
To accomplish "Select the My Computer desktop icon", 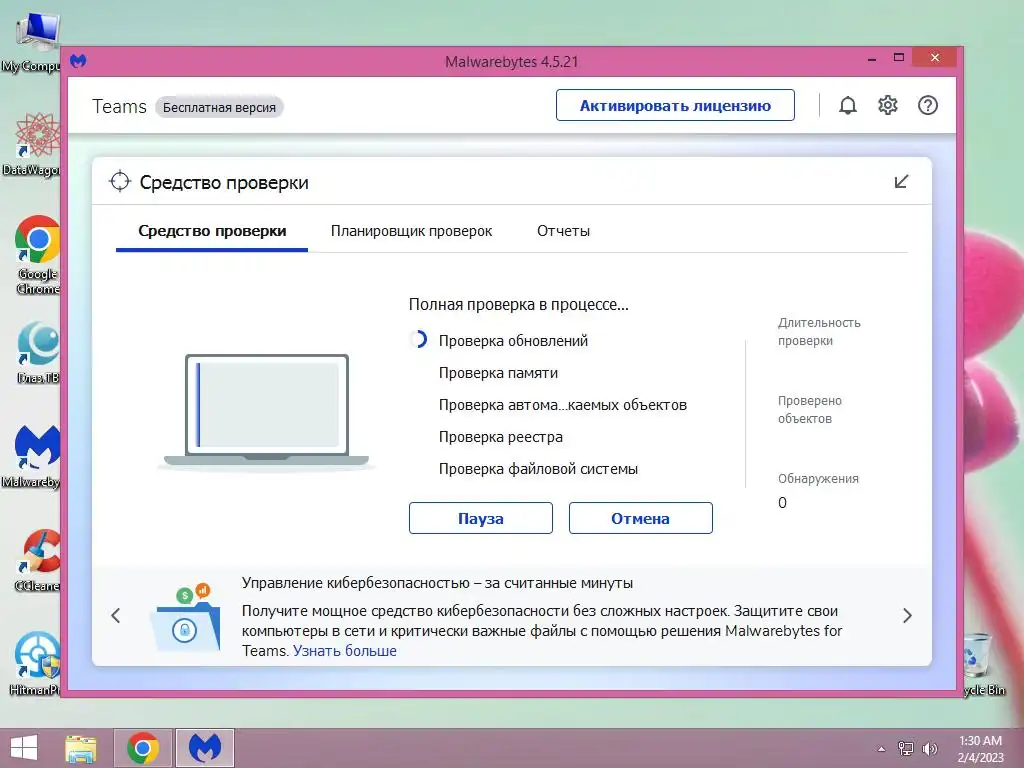I will point(30,42).
